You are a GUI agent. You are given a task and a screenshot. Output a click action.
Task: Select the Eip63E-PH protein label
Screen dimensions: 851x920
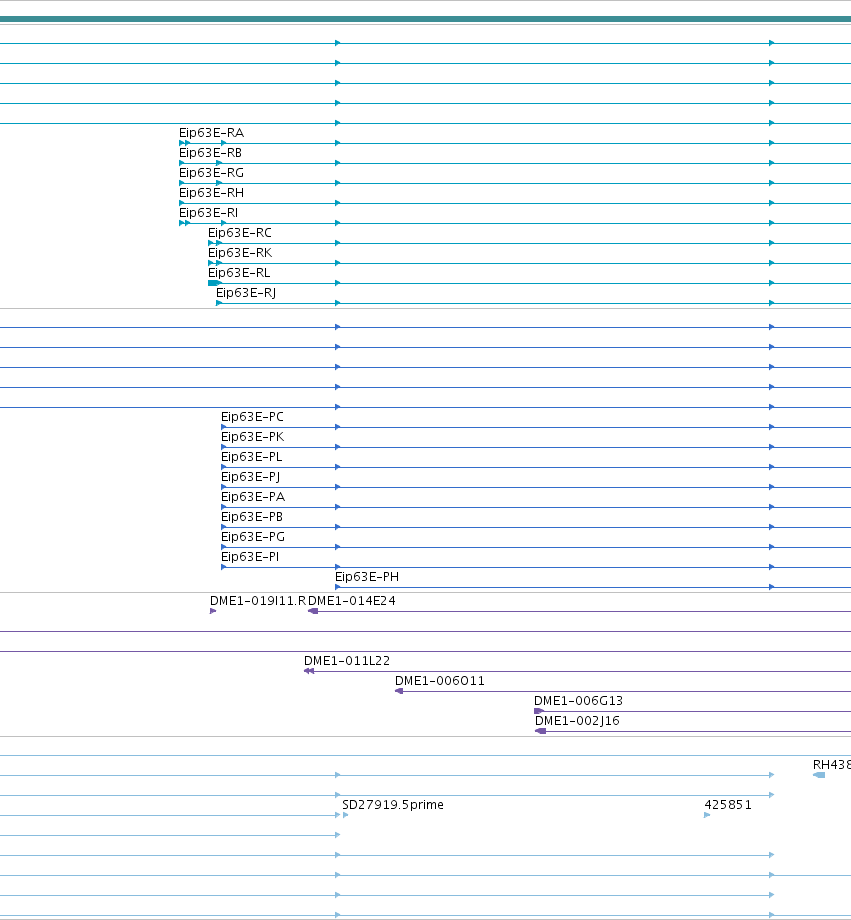pyautogui.click(x=367, y=577)
